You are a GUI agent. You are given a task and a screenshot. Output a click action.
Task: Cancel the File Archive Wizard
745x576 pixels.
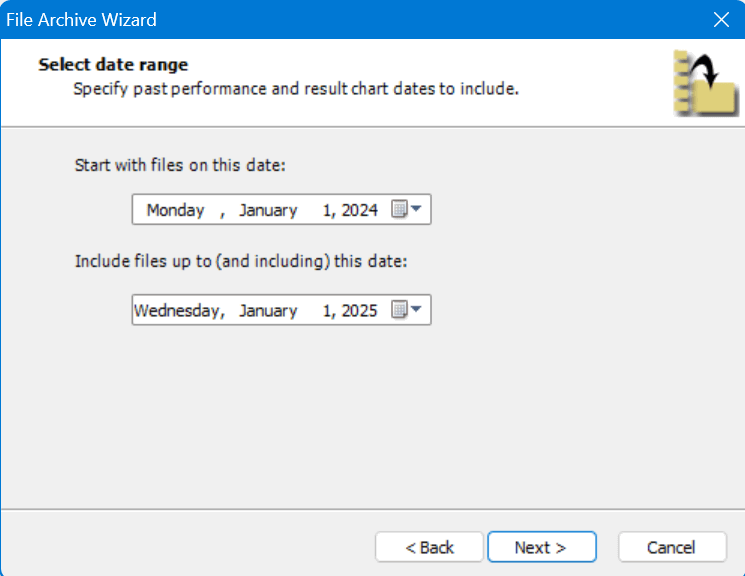[x=671, y=547]
